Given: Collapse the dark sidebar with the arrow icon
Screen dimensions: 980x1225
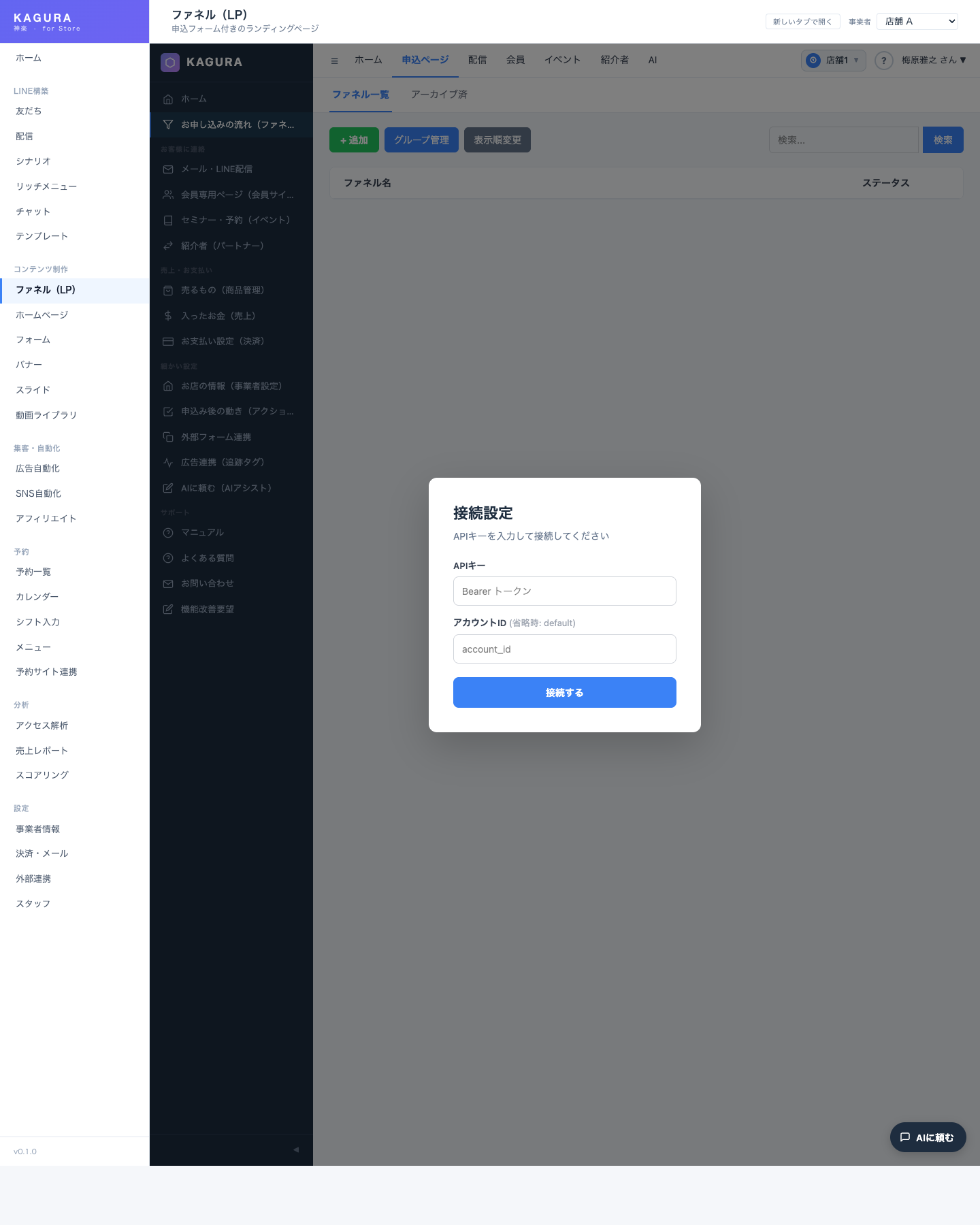Looking at the screenshot, I should (x=296, y=1149).
